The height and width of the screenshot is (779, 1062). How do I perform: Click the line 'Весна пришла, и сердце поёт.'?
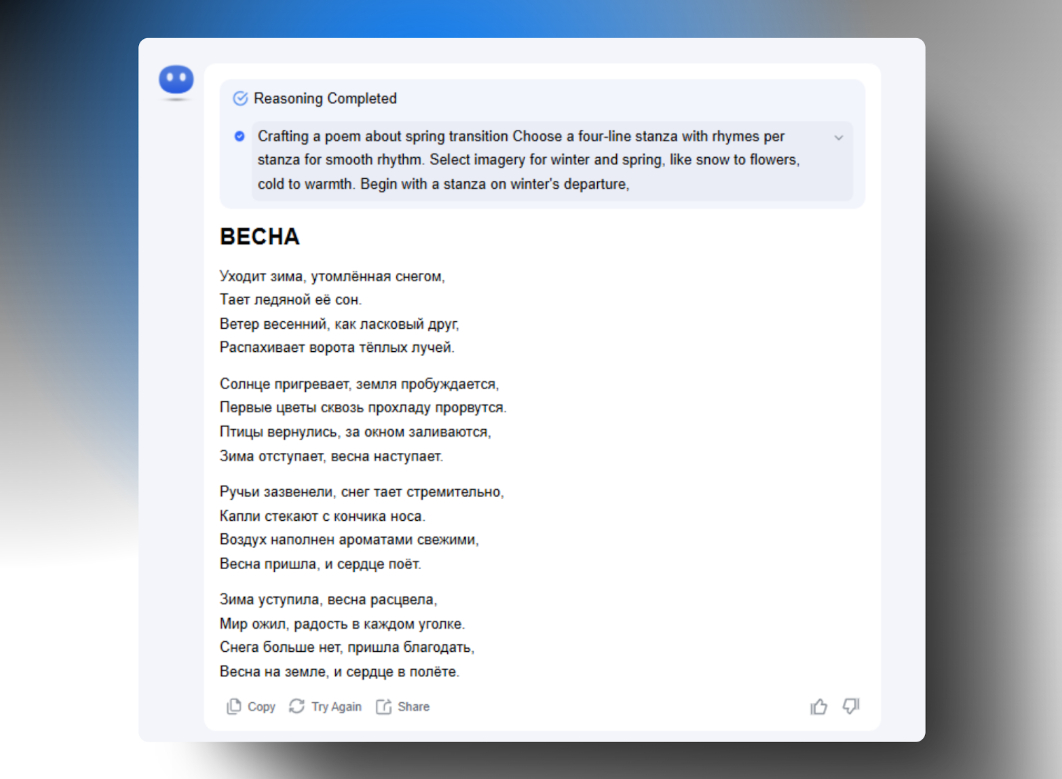tap(320, 564)
